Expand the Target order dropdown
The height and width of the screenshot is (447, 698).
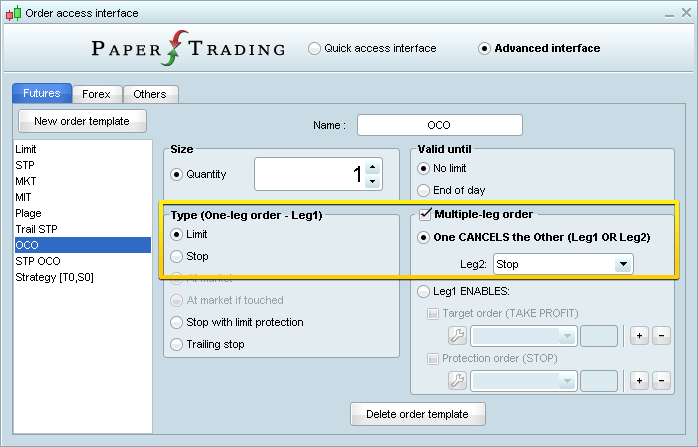coord(568,335)
